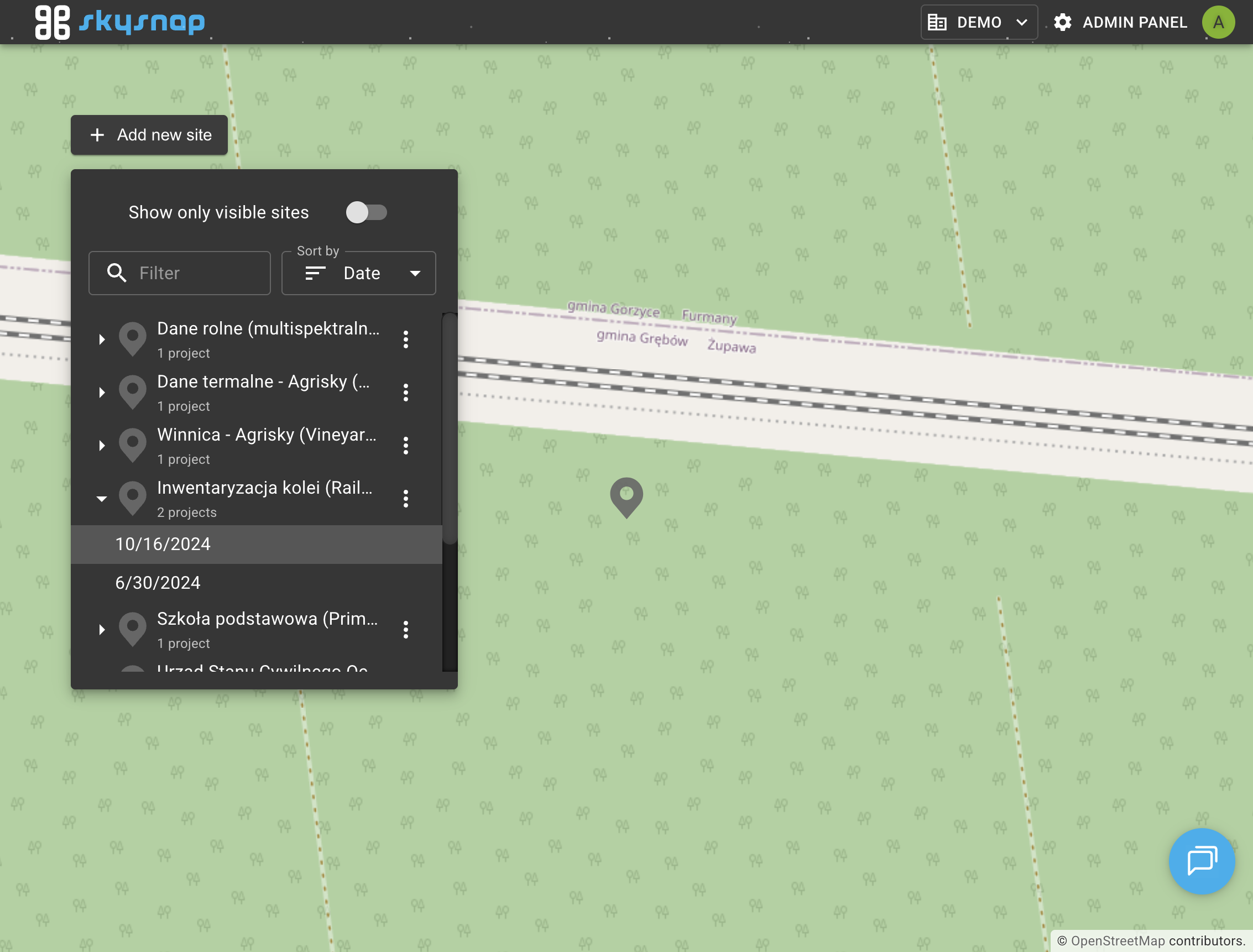This screenshot has width=1253, height=952.
Task: Click the Dane rolne location pin icon
Action: click(133, 339)
